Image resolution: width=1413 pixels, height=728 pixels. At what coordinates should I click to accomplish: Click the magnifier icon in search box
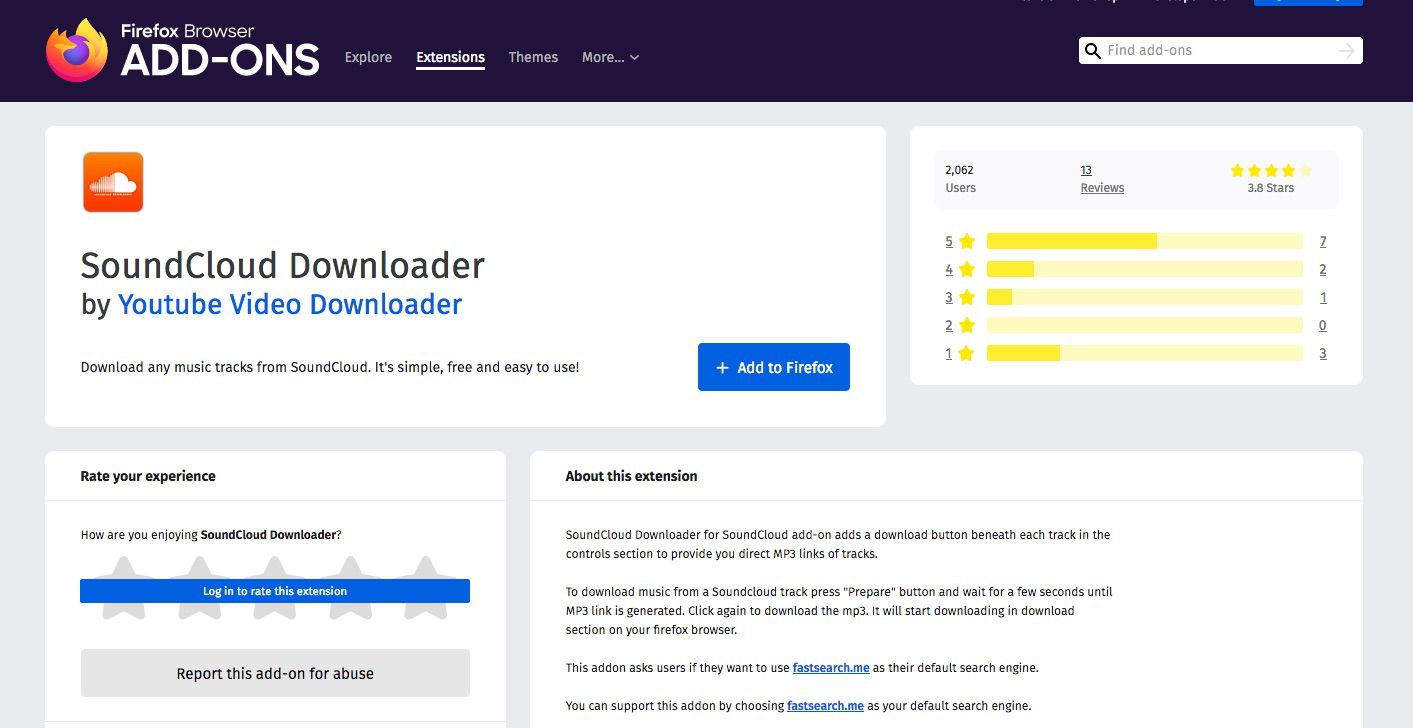coord(1092,51)
